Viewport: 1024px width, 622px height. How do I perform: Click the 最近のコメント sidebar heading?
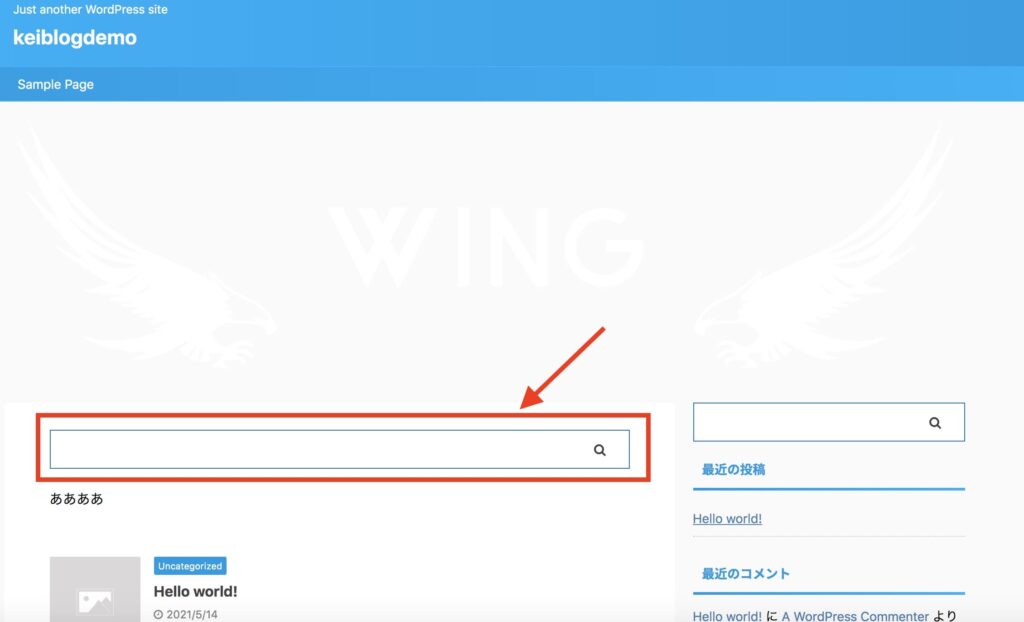pos(746,574)
